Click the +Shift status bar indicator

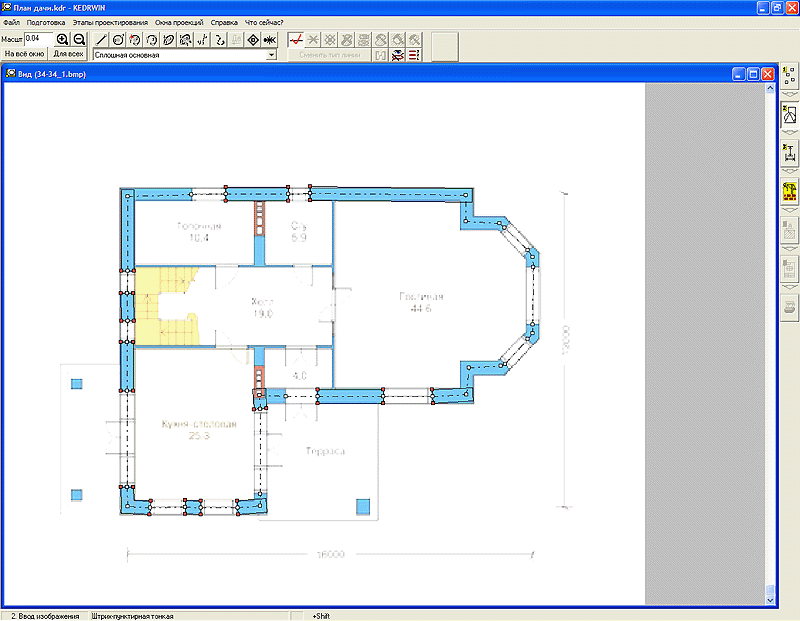[x=321, y=616]
